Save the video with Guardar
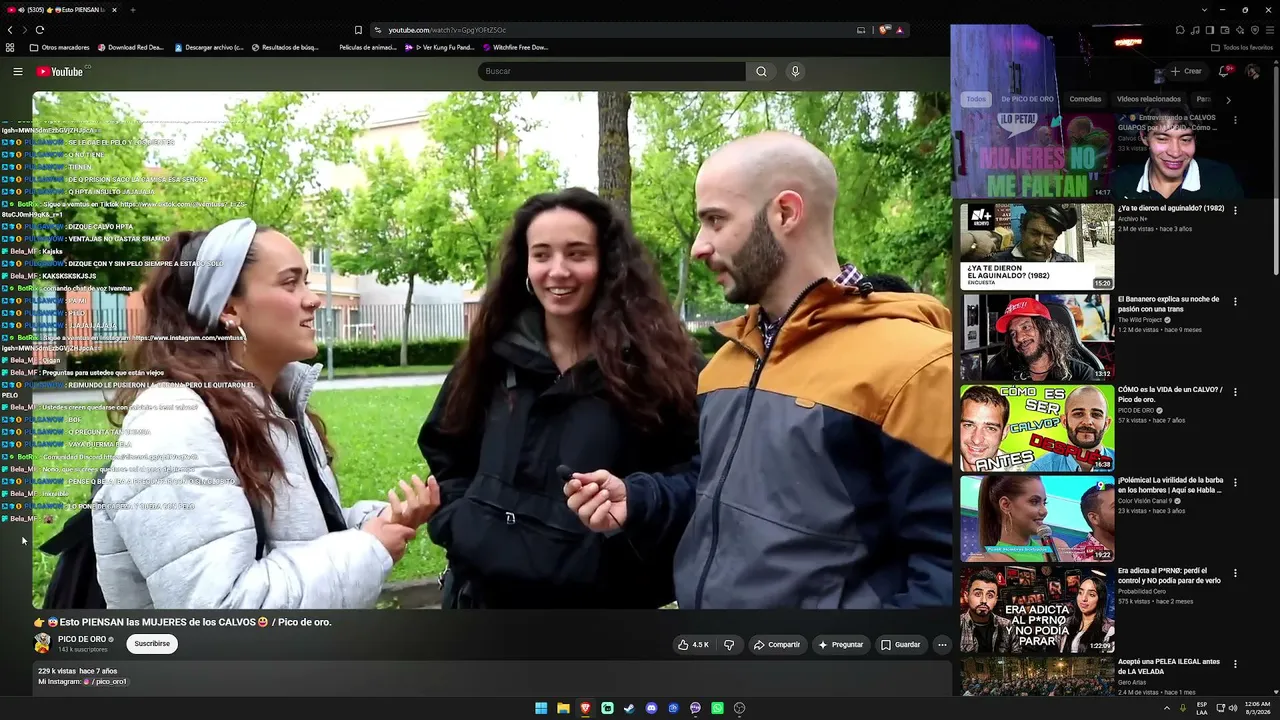This screenshot has width=1280, height=720. click(x=900, y=645)
